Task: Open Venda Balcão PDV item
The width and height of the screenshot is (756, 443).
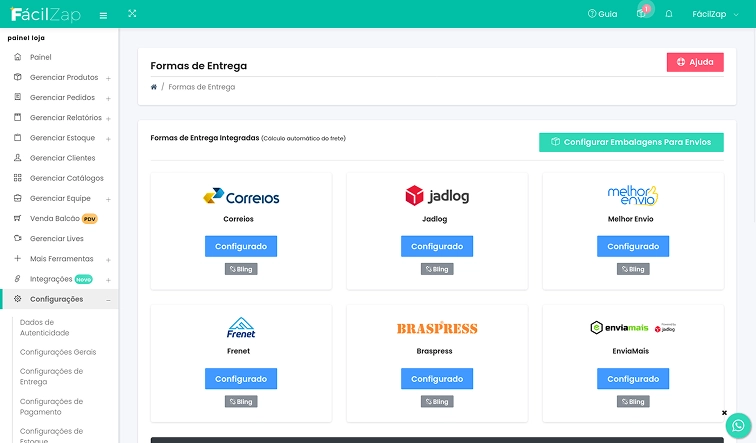Action: [x=64, y=218]
